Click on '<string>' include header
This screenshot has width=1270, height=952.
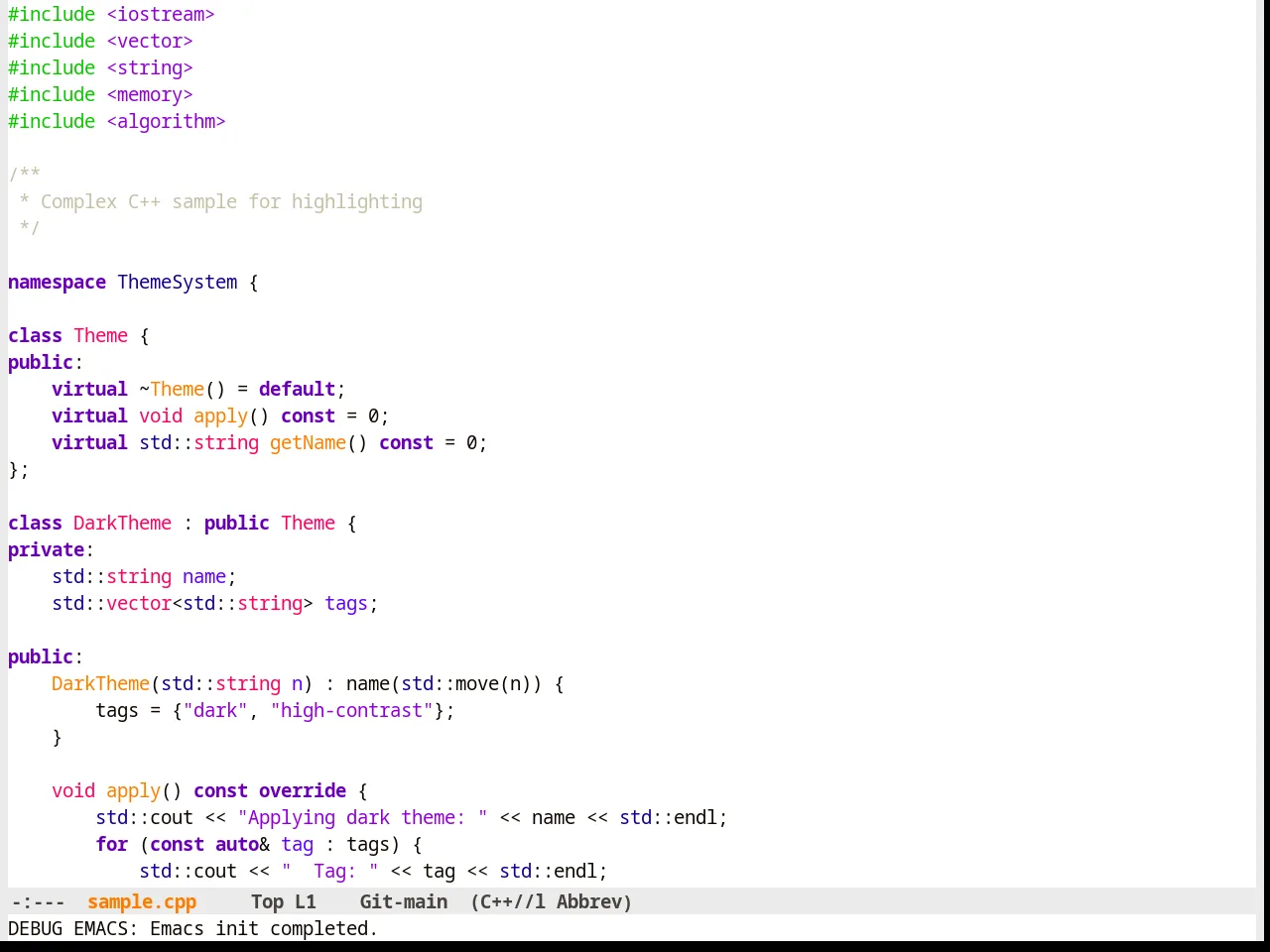(150, 67)
